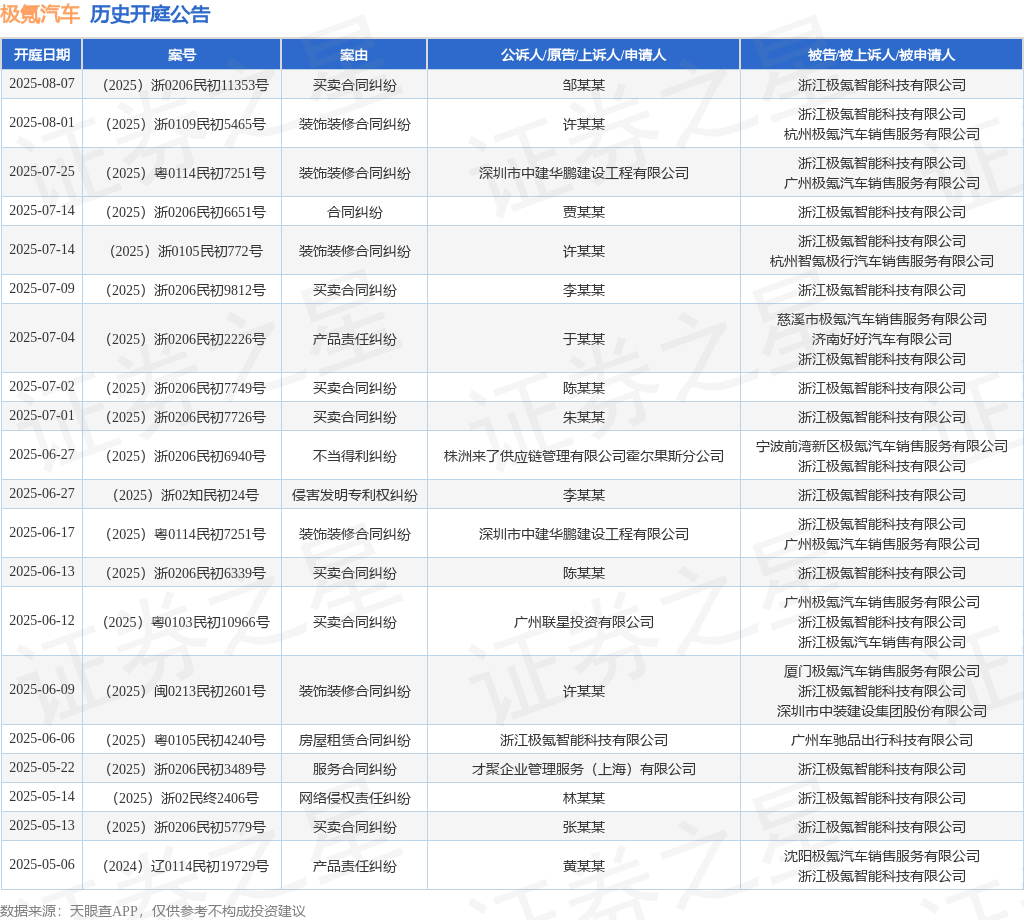This screenshot has width=1024, height=920.
Task: Click plaintiff 株洲来了供应链管理有限公司霍尔果斯分公司
Action: tap(584, 456)
